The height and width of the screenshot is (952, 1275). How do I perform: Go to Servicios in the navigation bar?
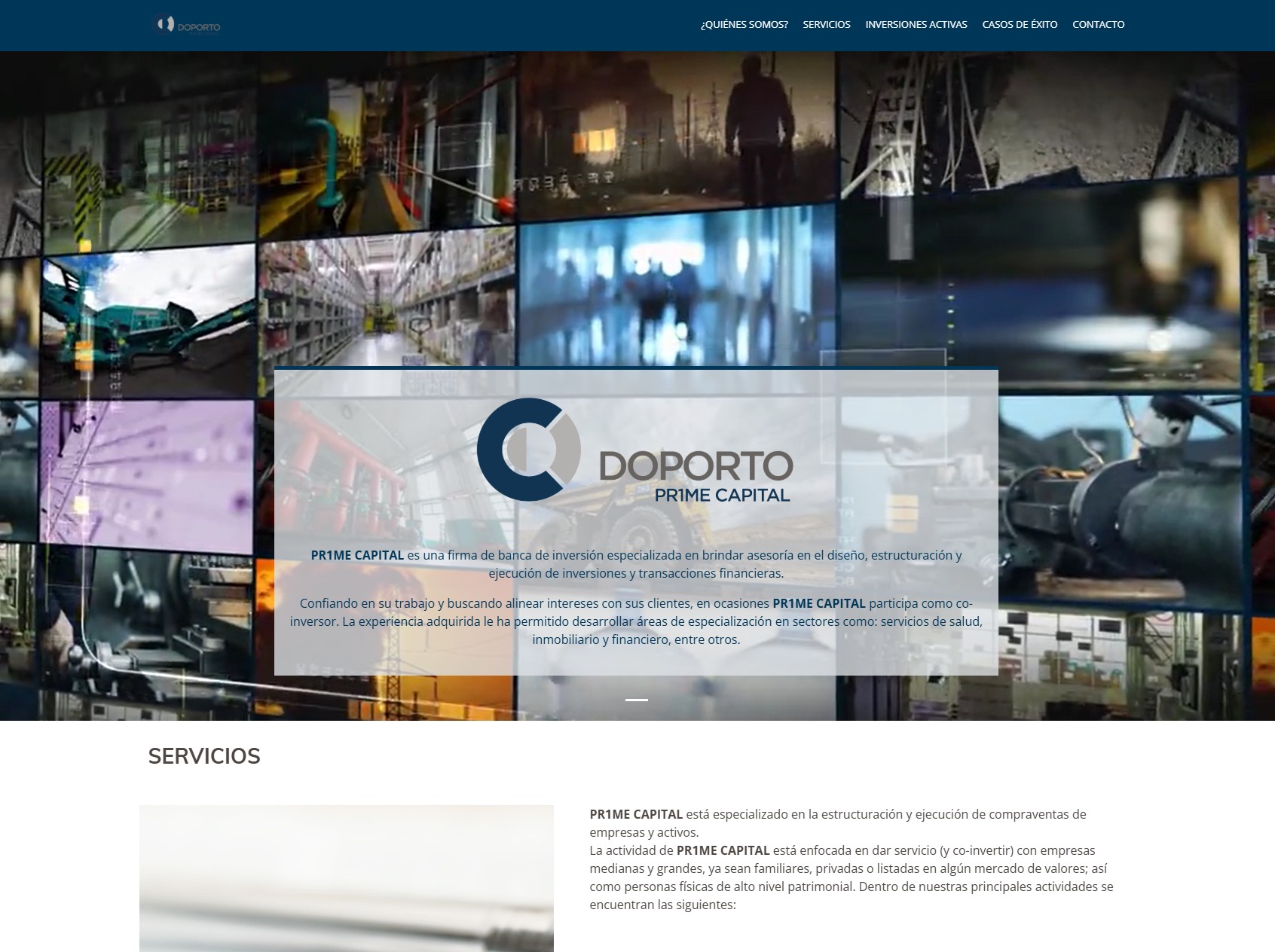click(826, 25)
